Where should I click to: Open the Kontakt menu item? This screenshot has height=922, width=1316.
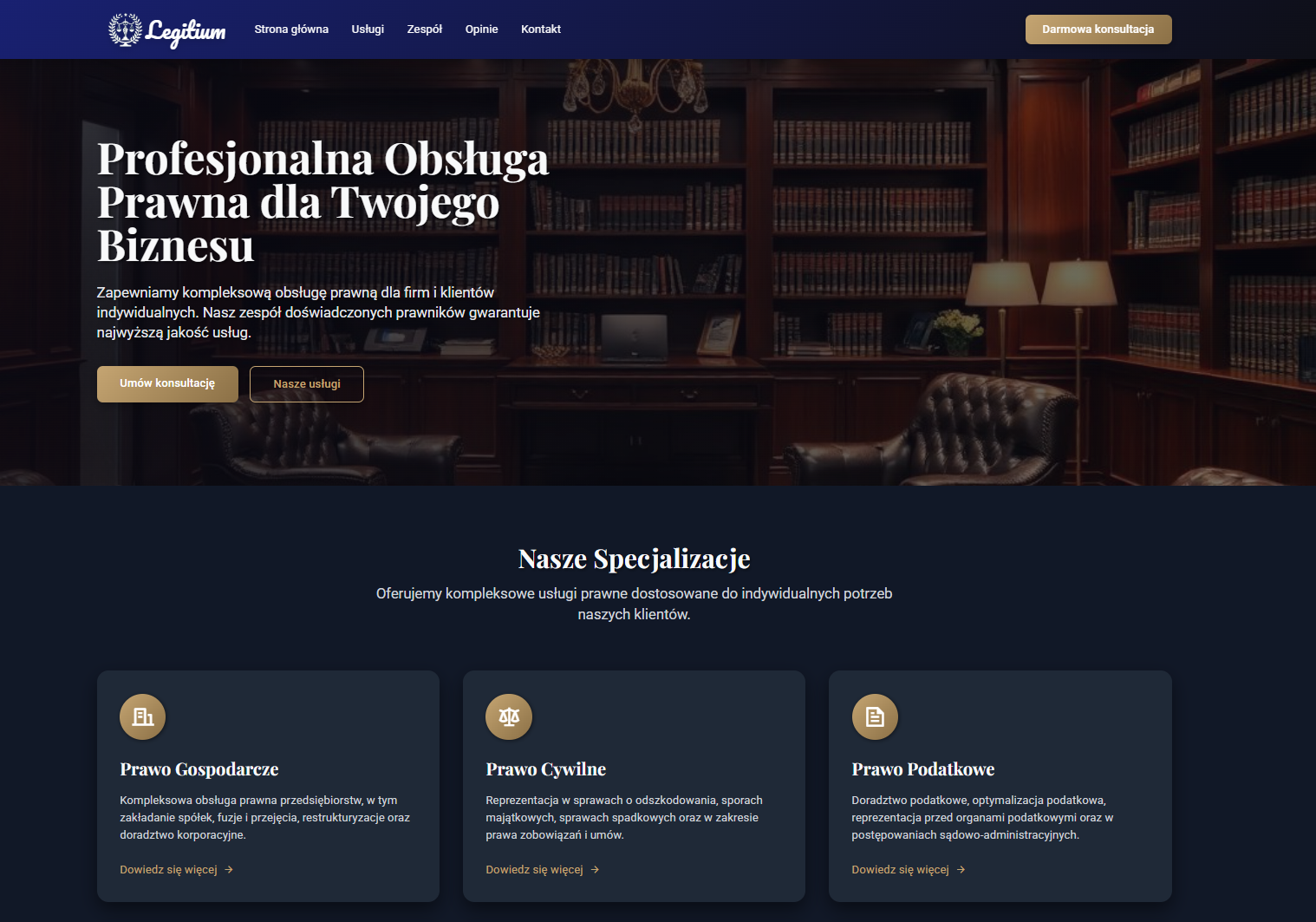point(541,29)
